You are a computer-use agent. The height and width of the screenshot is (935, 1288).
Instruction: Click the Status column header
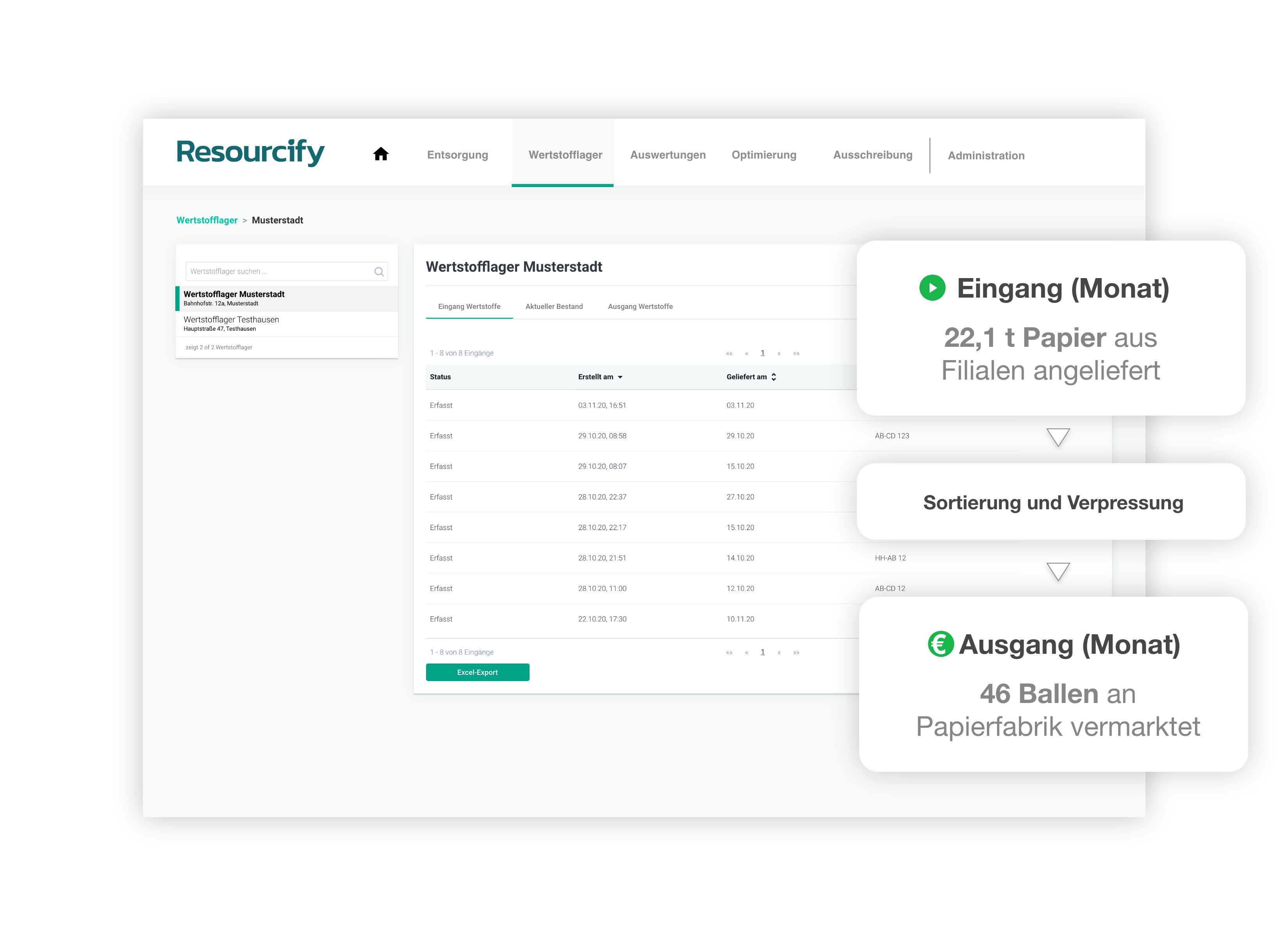tap(440, 377)
